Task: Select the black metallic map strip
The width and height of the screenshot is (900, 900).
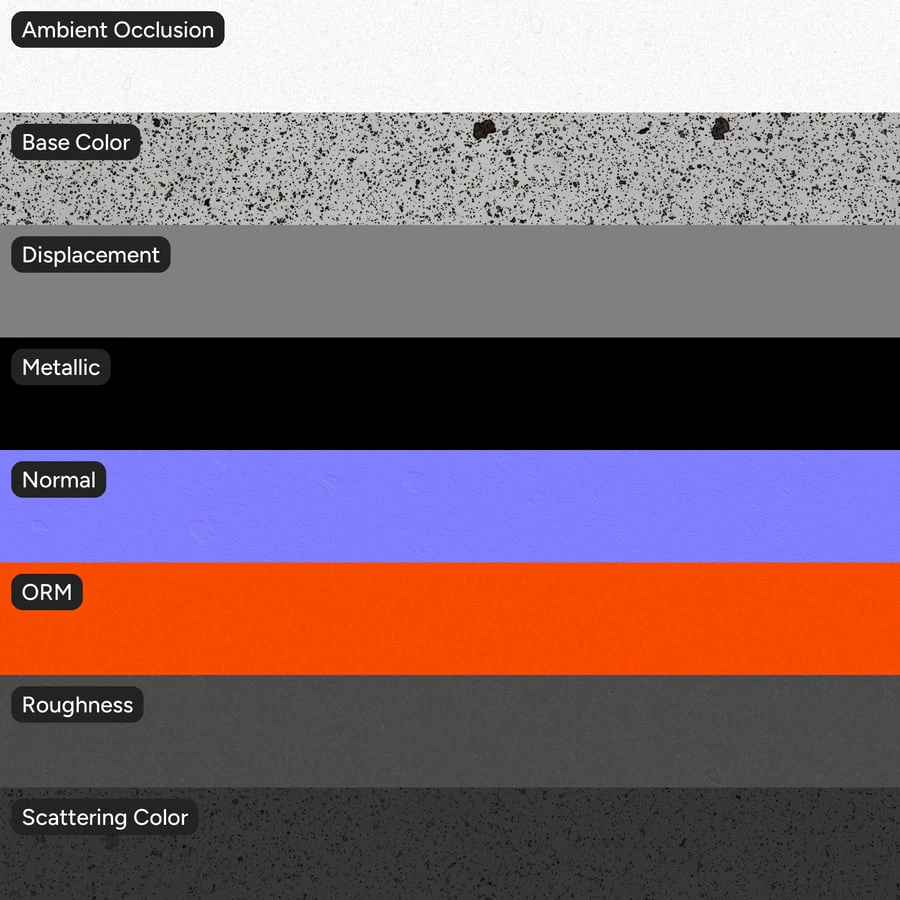Action: [450, 394]
